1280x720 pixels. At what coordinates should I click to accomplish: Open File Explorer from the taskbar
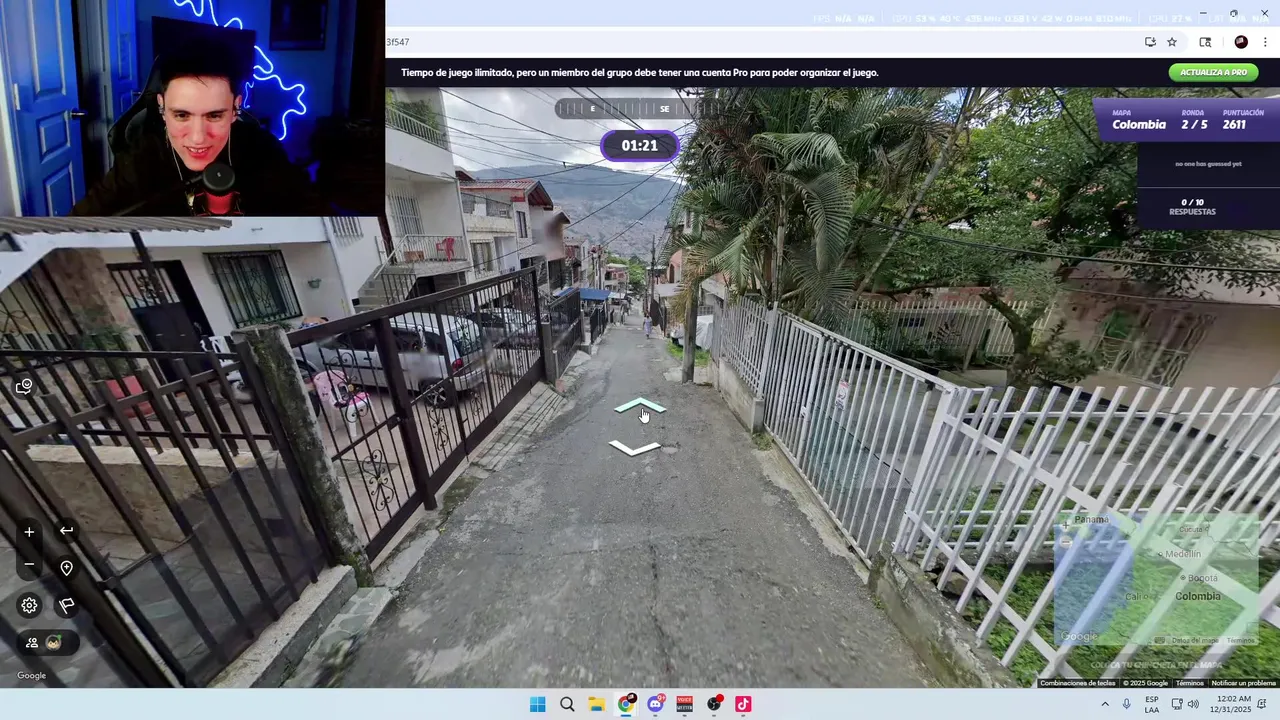point(596,704)
